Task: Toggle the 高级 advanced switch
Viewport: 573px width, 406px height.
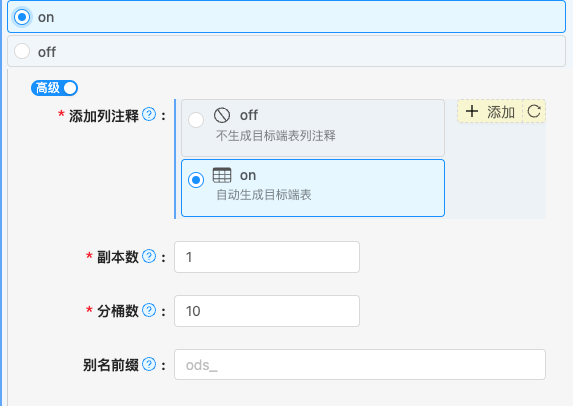Action: click(x=54, y=88)
